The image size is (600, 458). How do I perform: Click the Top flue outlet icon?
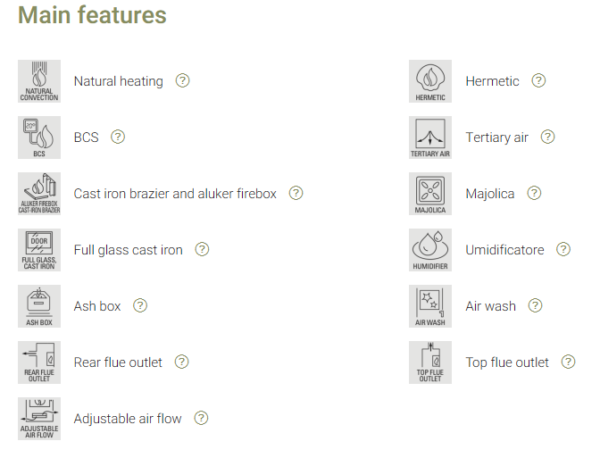coord(431,362)
